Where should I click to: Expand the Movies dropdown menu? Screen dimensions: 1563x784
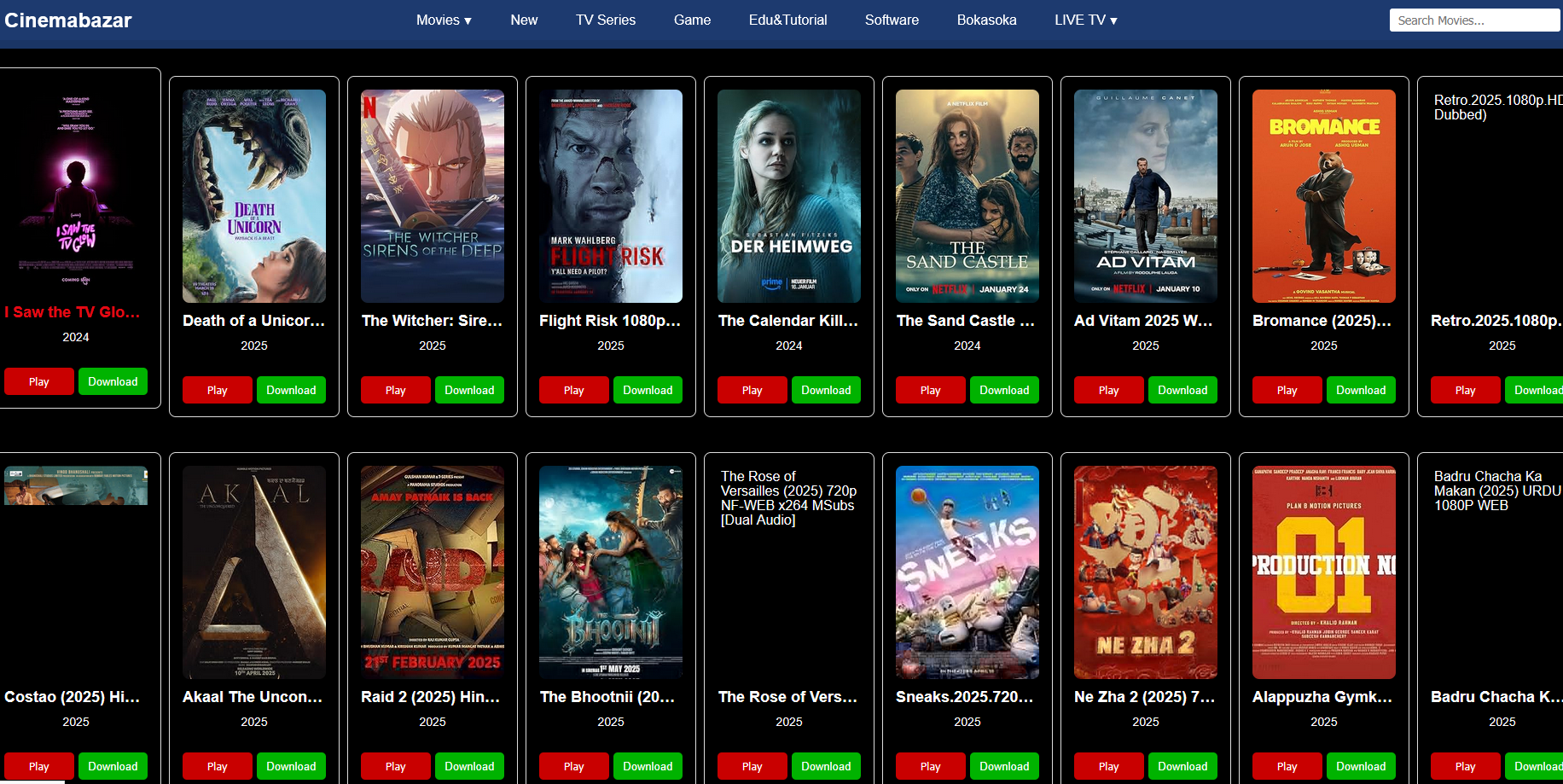444,20
